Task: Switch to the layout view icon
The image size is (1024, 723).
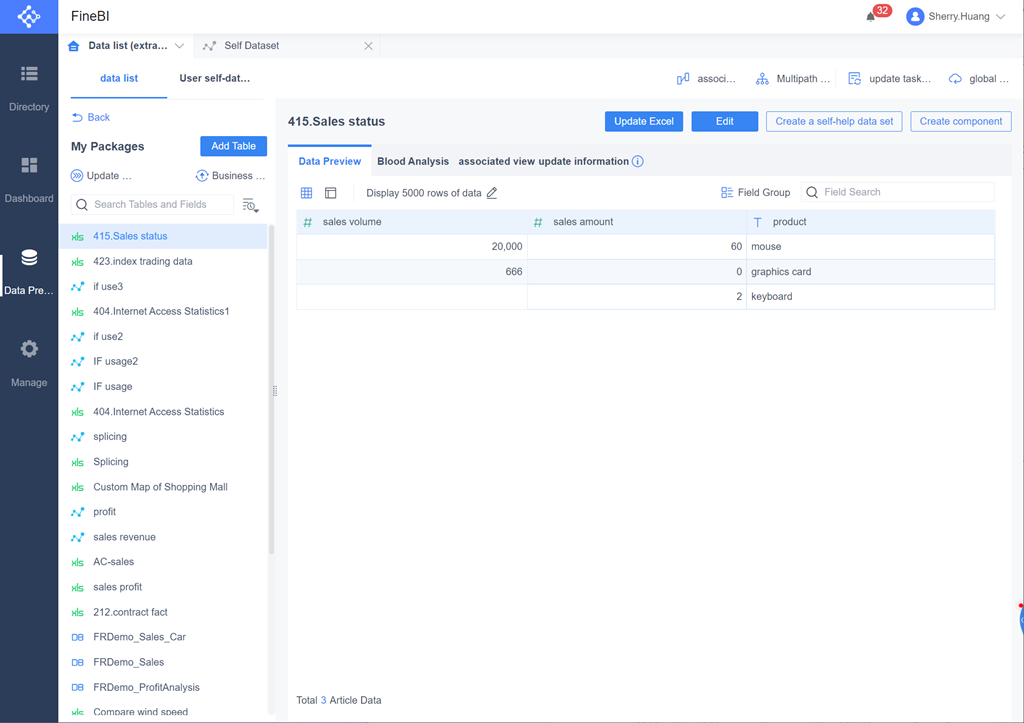Action: click(330, 193)
